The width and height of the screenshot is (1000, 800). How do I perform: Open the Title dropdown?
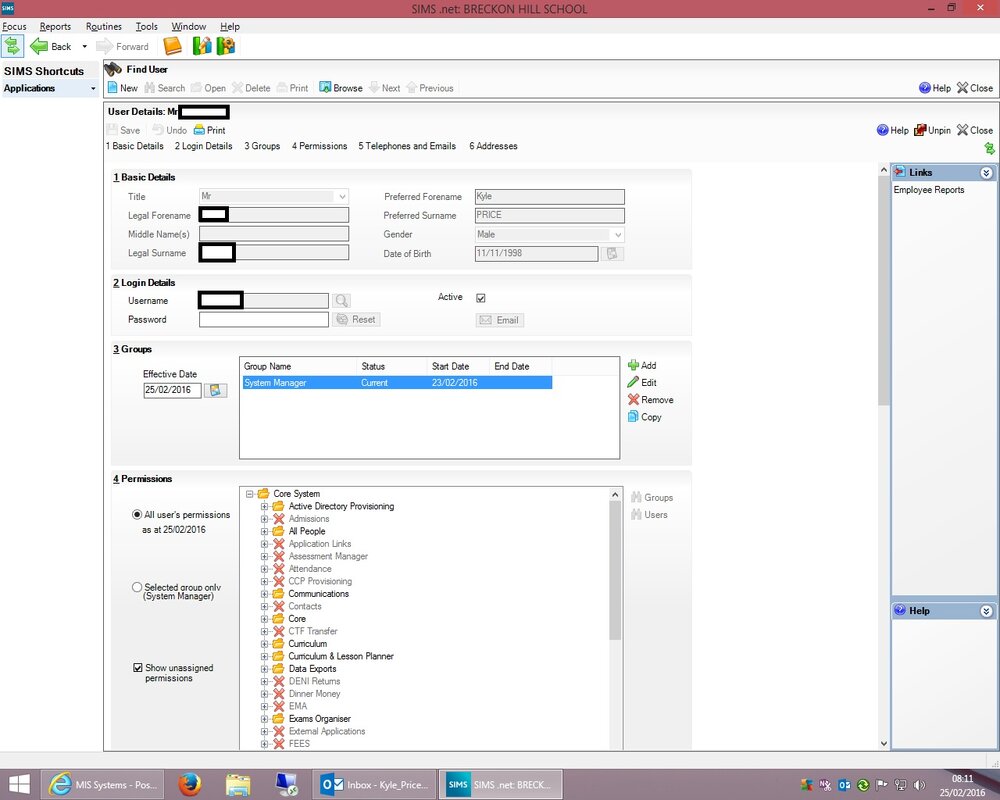(342, 196)
